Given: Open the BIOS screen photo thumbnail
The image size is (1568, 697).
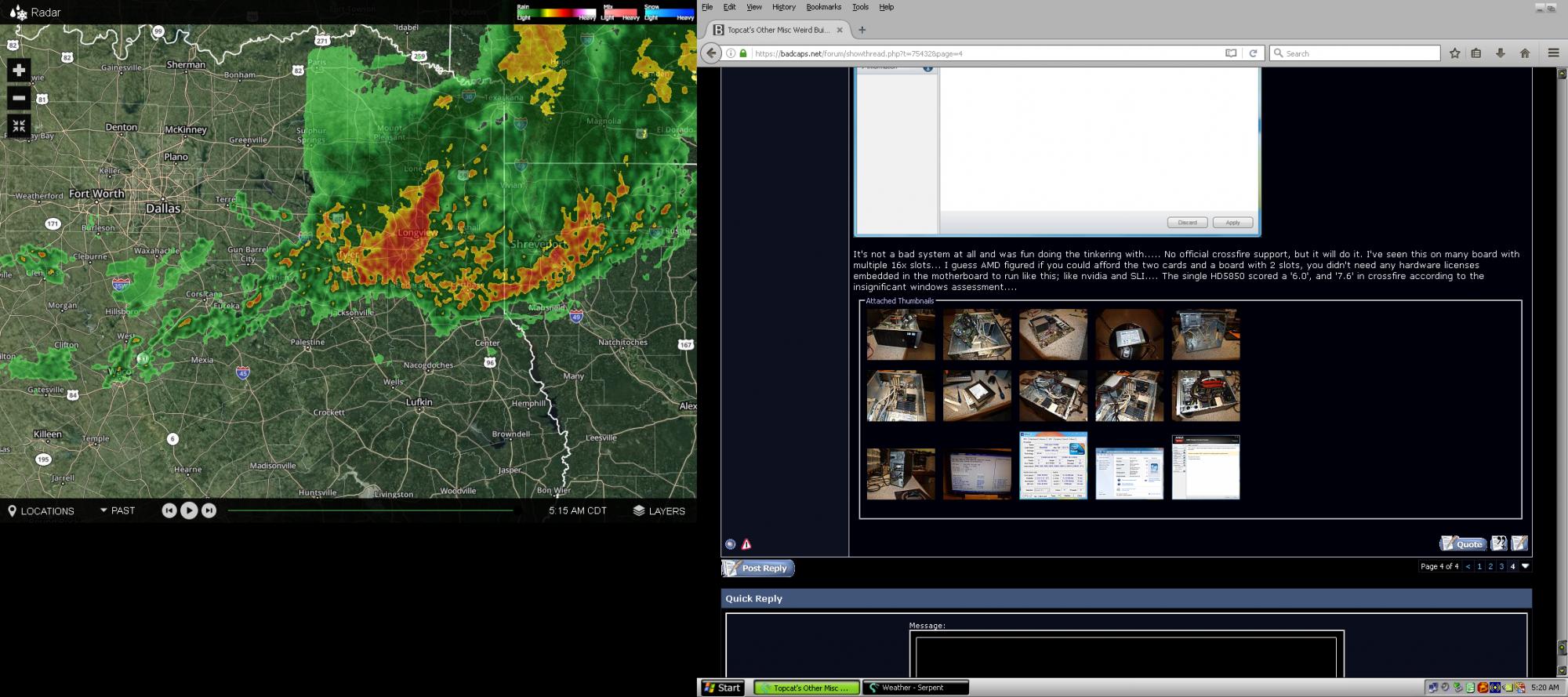Looking at the screenshot, I should tap(977, 474).
